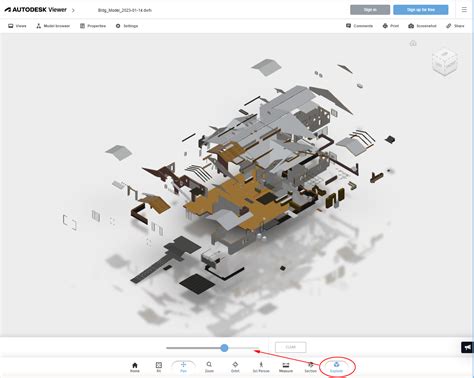Click the explode slider handle
Viewport: 474px width, 378px height.
tap(224, 348)
